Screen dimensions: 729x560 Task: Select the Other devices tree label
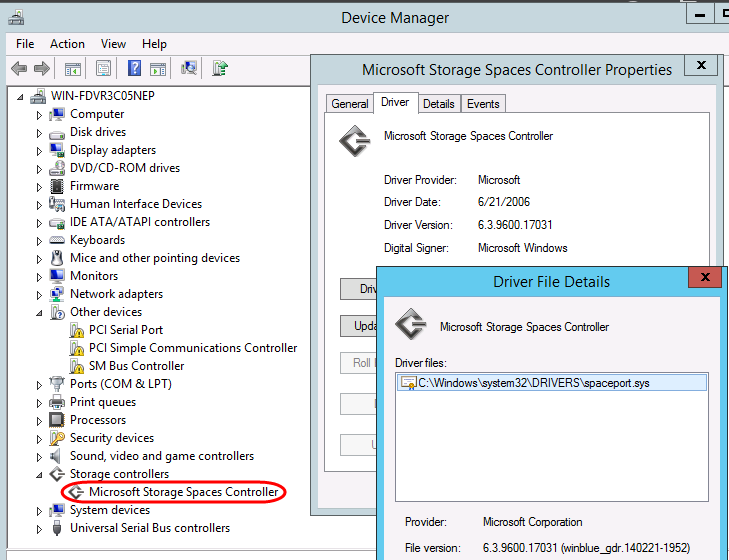106,312
